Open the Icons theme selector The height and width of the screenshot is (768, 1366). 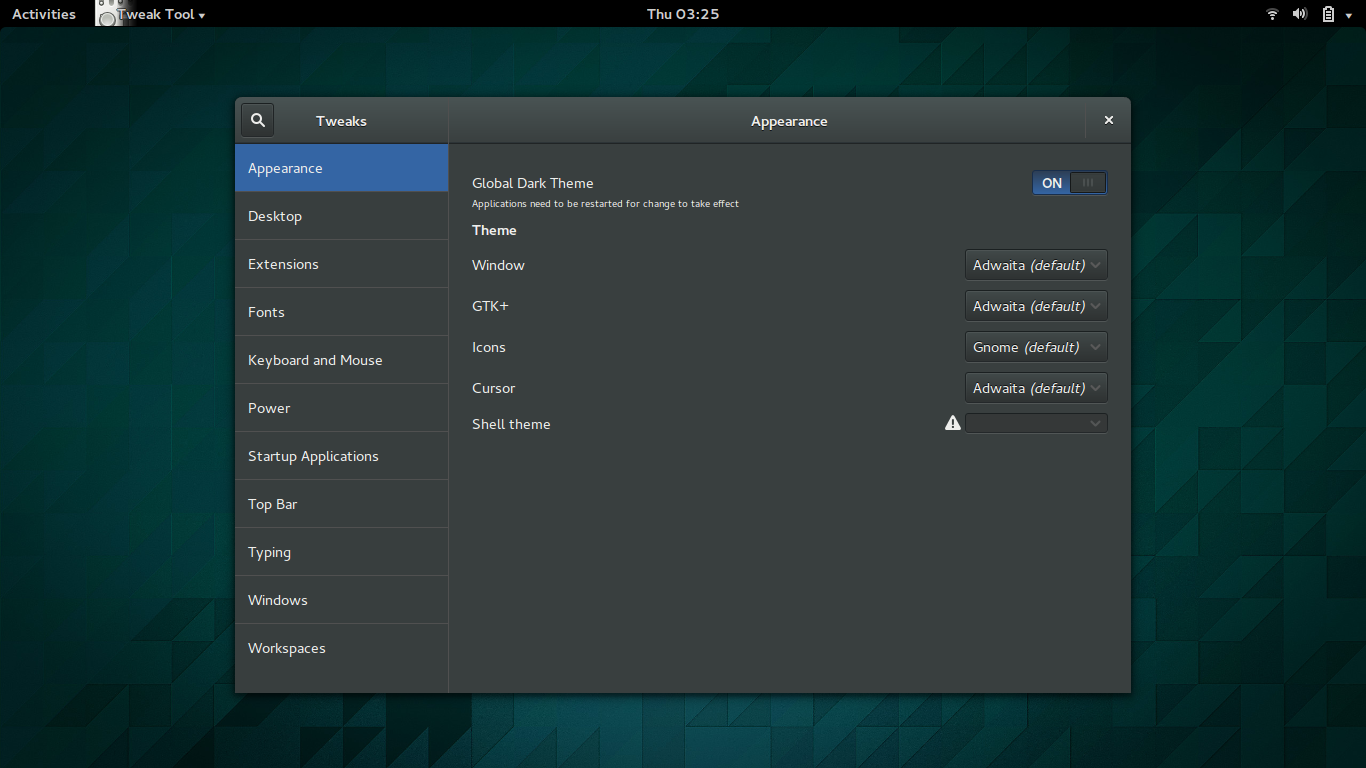[x=1036, y=346]
